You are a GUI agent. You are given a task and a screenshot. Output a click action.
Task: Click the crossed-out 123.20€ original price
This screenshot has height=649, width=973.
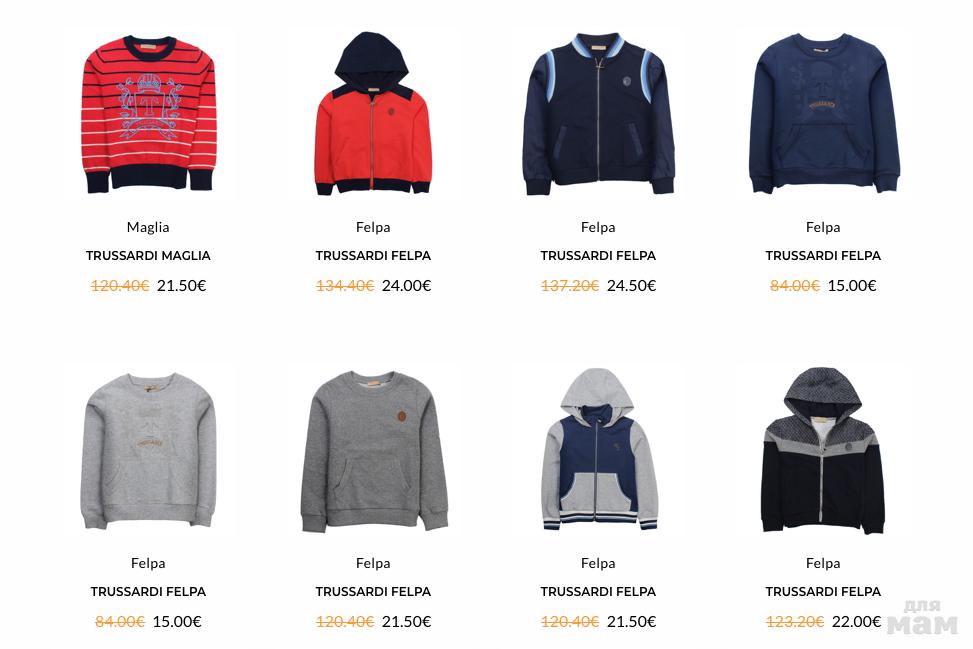pos(795,622)
